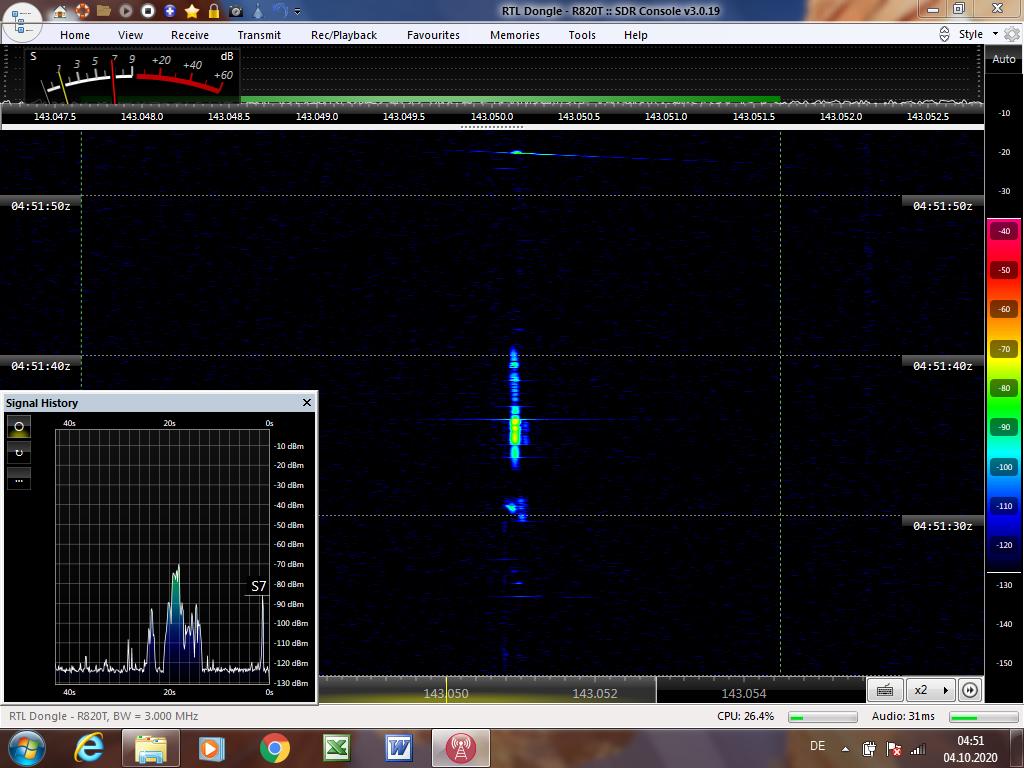Open the Transmit ribbon tab
Image resolution: width=1024 pixels, height=768 pixels.
(x=259, y=35)
